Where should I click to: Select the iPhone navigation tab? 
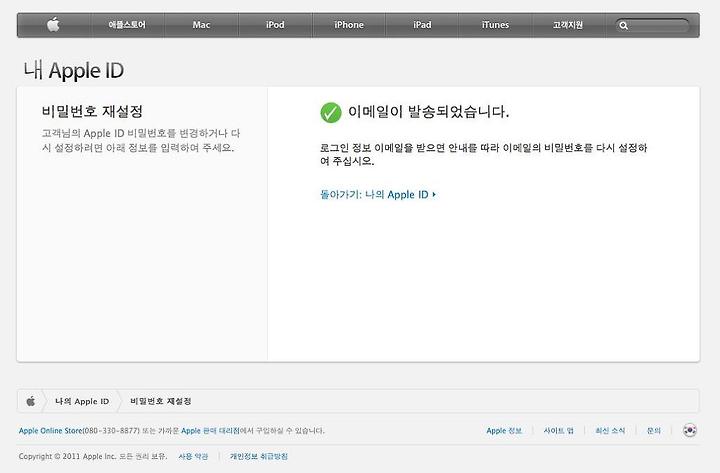point(349,25)
